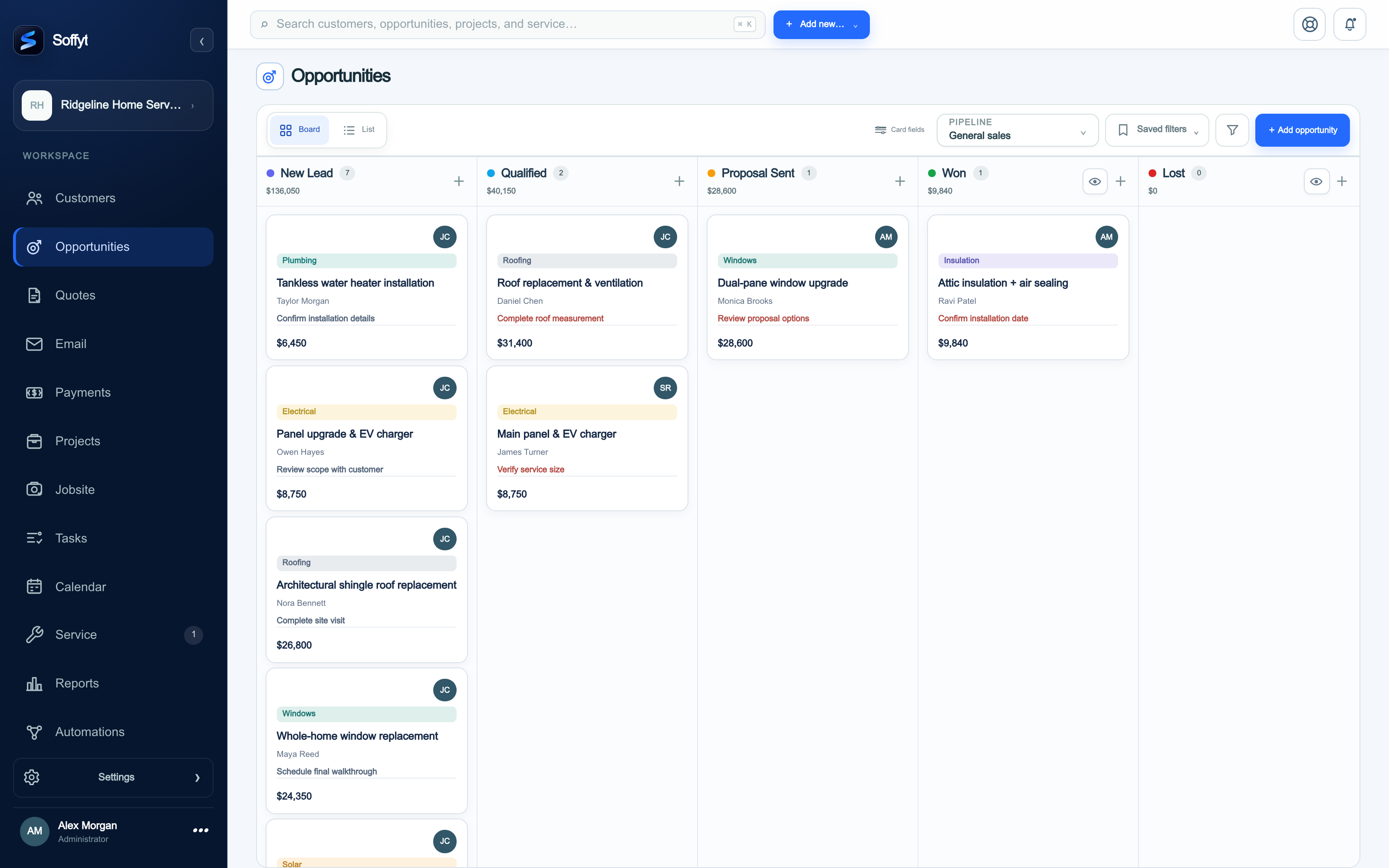Screen dimensions: 1389x868
Task: Click the SR avatar on Main panel card
Action: pyautogui.click(x=665, y=388)
